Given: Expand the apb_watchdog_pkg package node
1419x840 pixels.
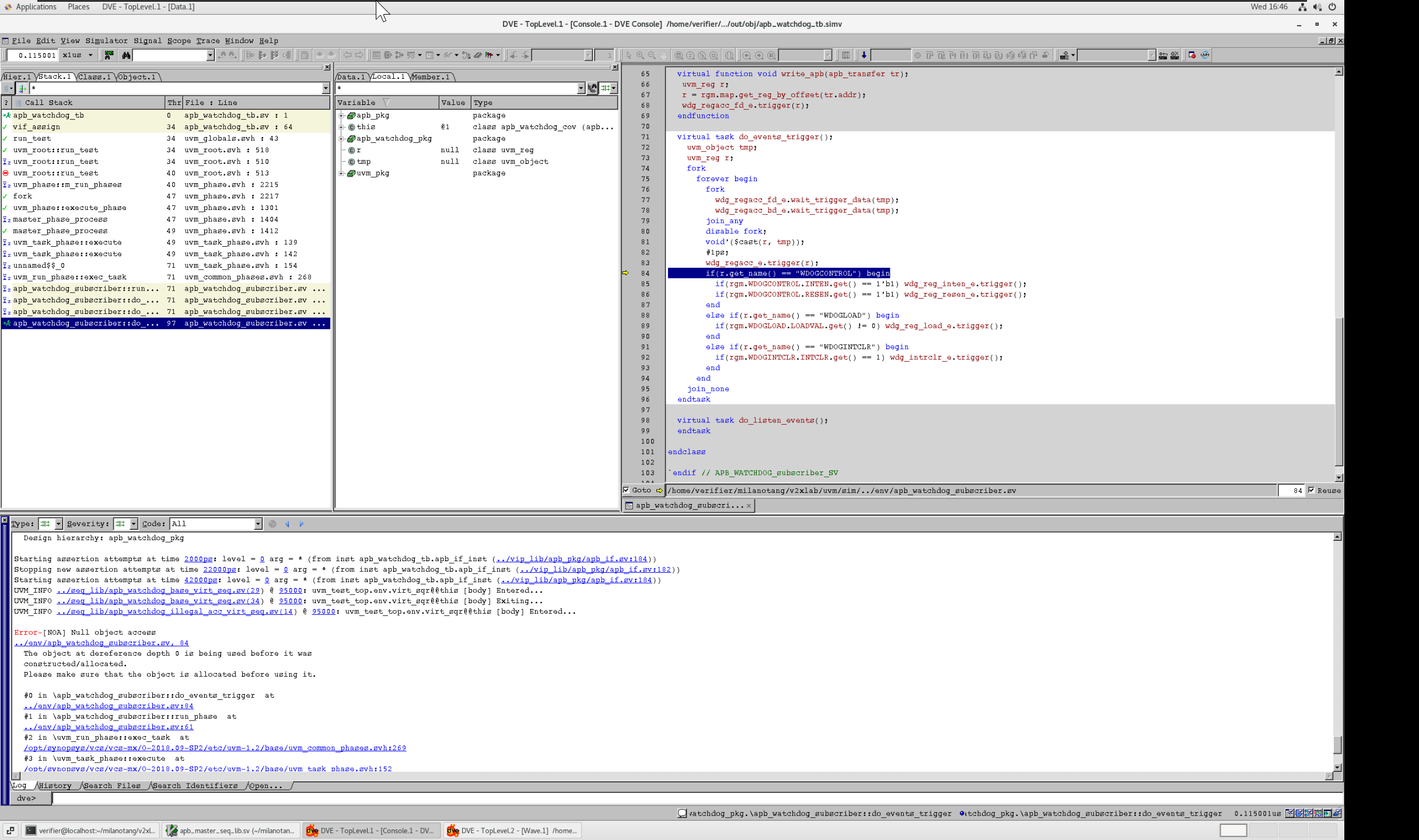Looking at the screenshot, I should 341,139.
